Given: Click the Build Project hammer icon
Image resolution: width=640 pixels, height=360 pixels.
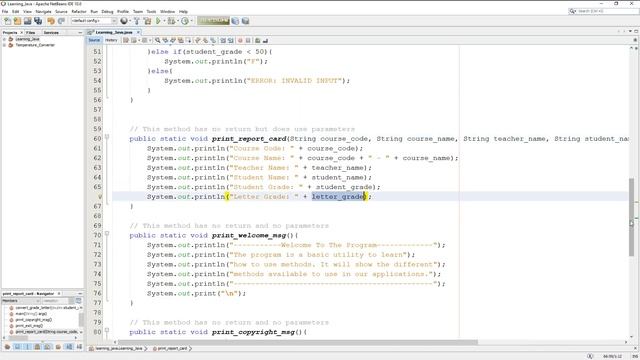Looking at the screenshot, I should pos(137,21).
